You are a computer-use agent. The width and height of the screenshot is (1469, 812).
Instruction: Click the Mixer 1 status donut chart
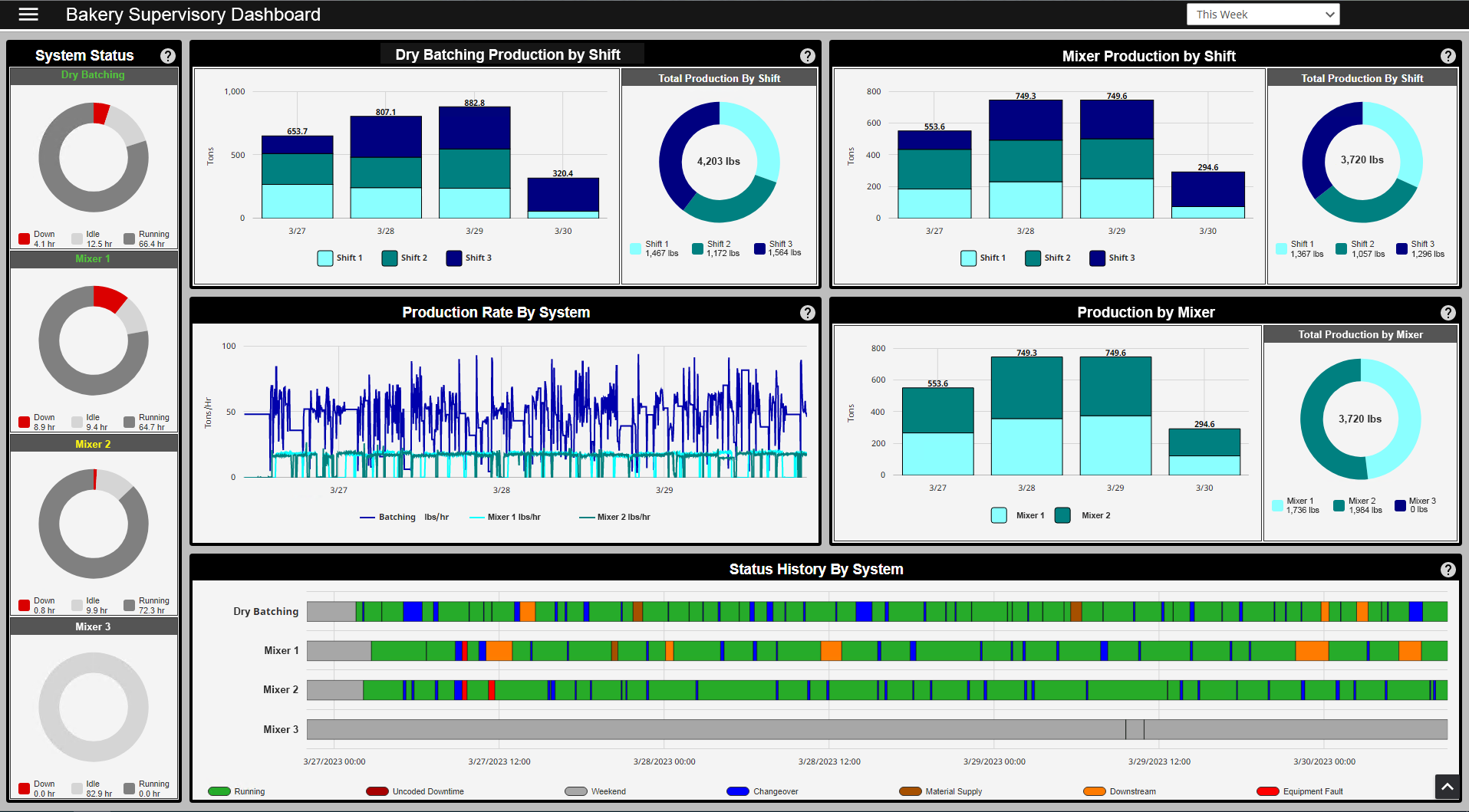(94, 340)
